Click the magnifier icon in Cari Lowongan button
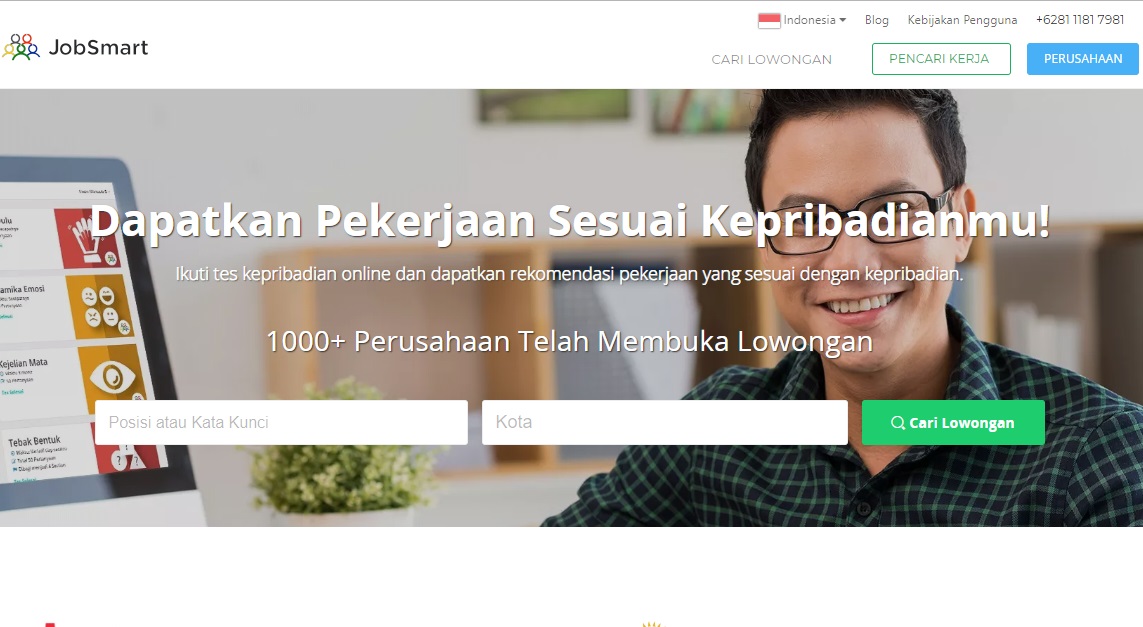 898,423
